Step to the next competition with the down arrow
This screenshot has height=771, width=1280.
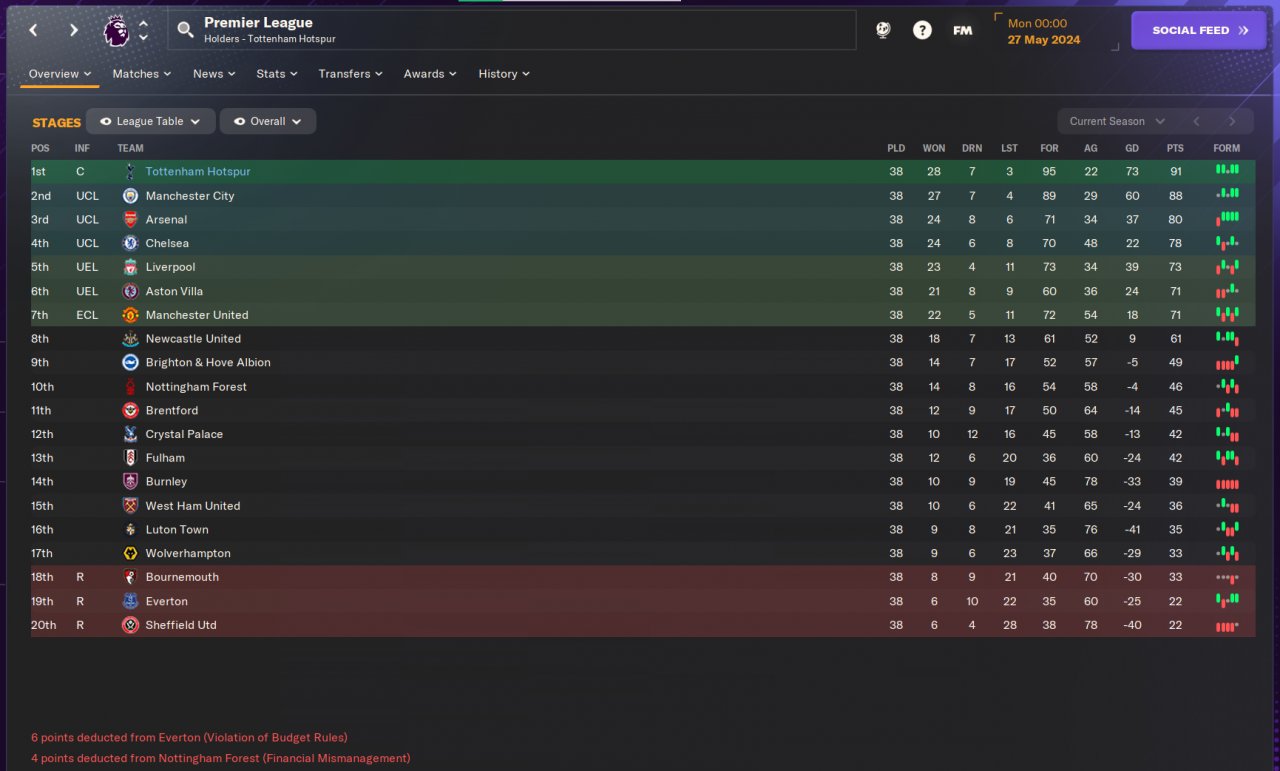pos(144,38)
